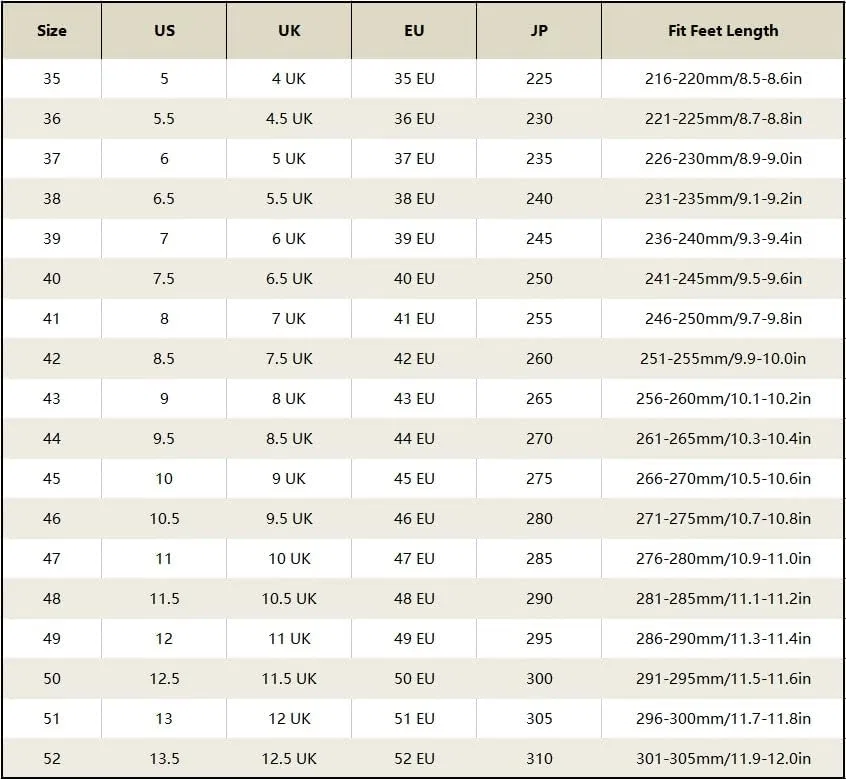Click the 42 EU cell
The width and height of the screenshot is (846, 779).
tap(414, 358)
